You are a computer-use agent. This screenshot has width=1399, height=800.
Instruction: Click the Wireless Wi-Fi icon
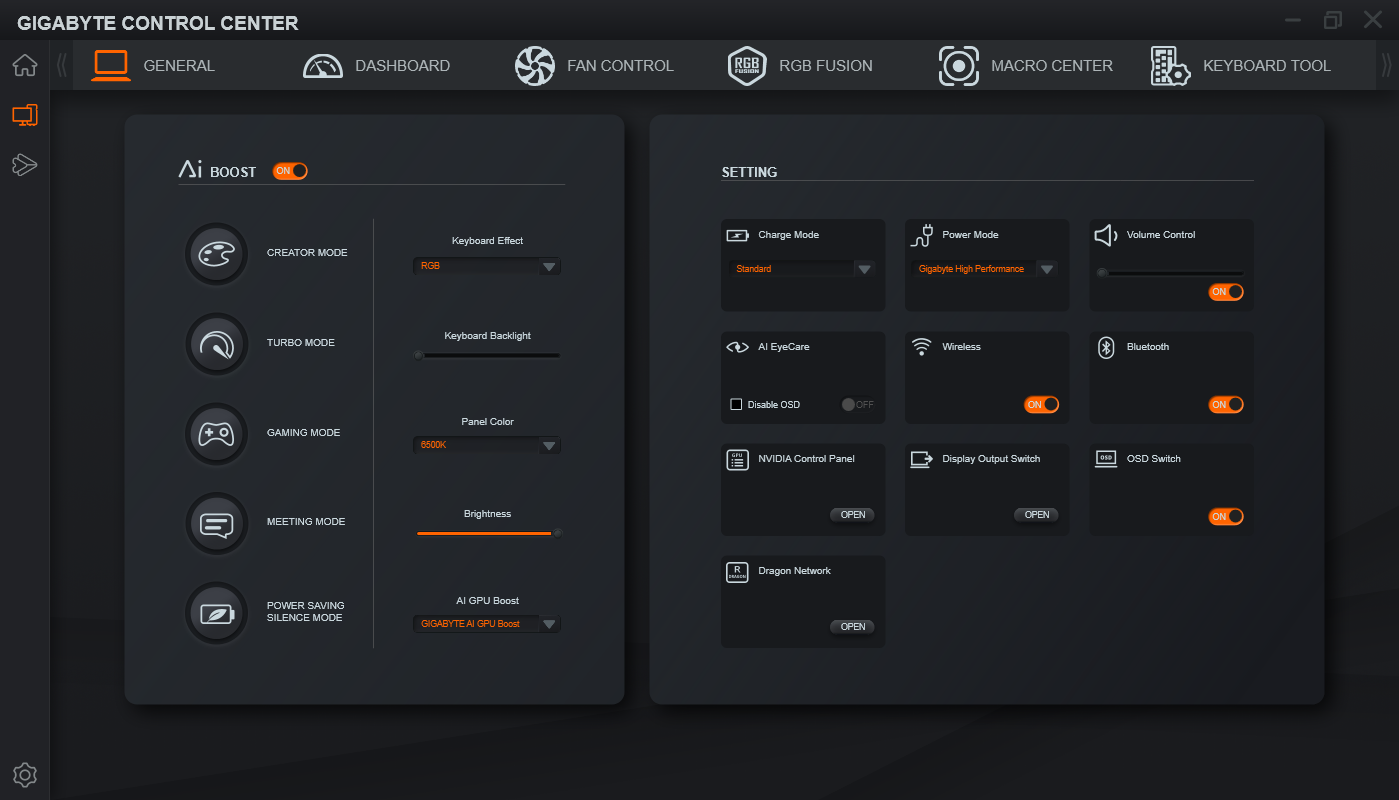tap(922, 347)
